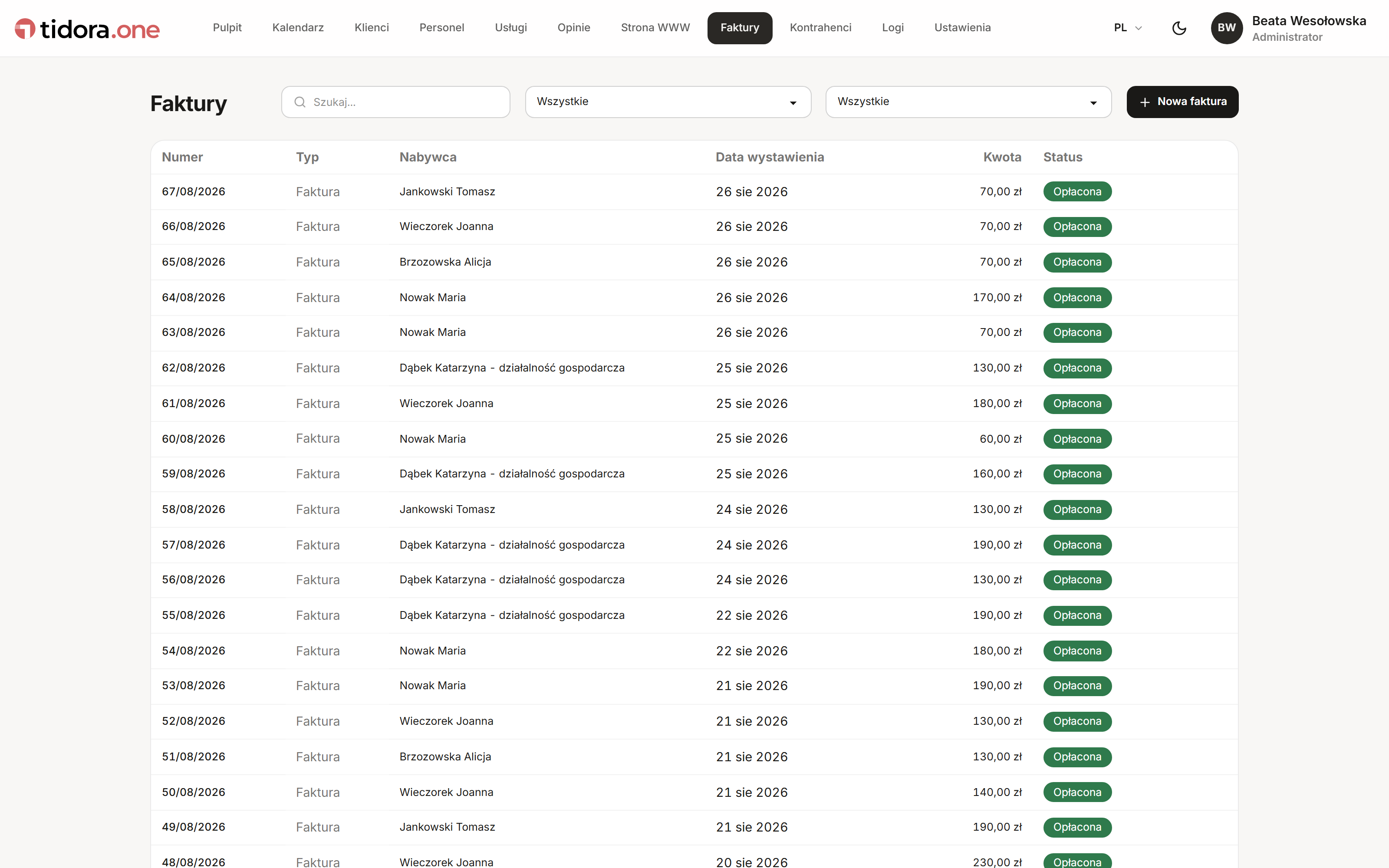Select the 140,00 zł amount

click(997, 792)
